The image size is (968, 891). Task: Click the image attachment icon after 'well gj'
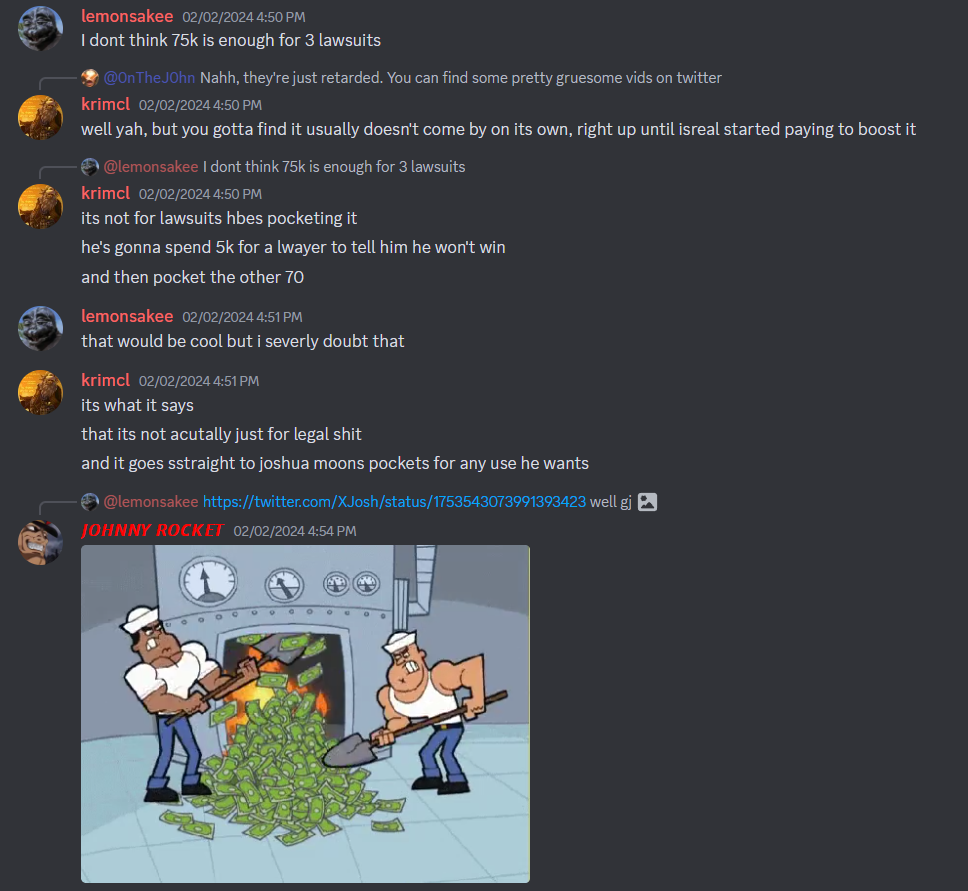647,501
